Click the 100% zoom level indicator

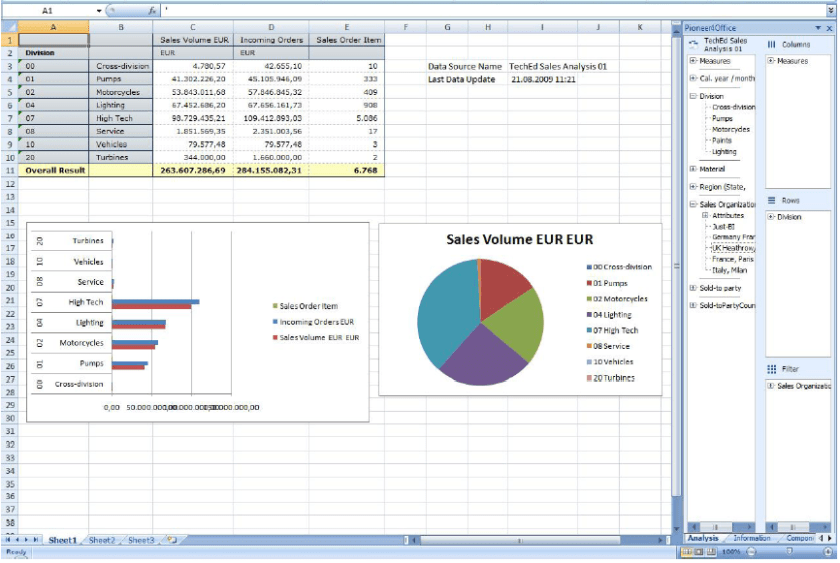click(731, 552)
